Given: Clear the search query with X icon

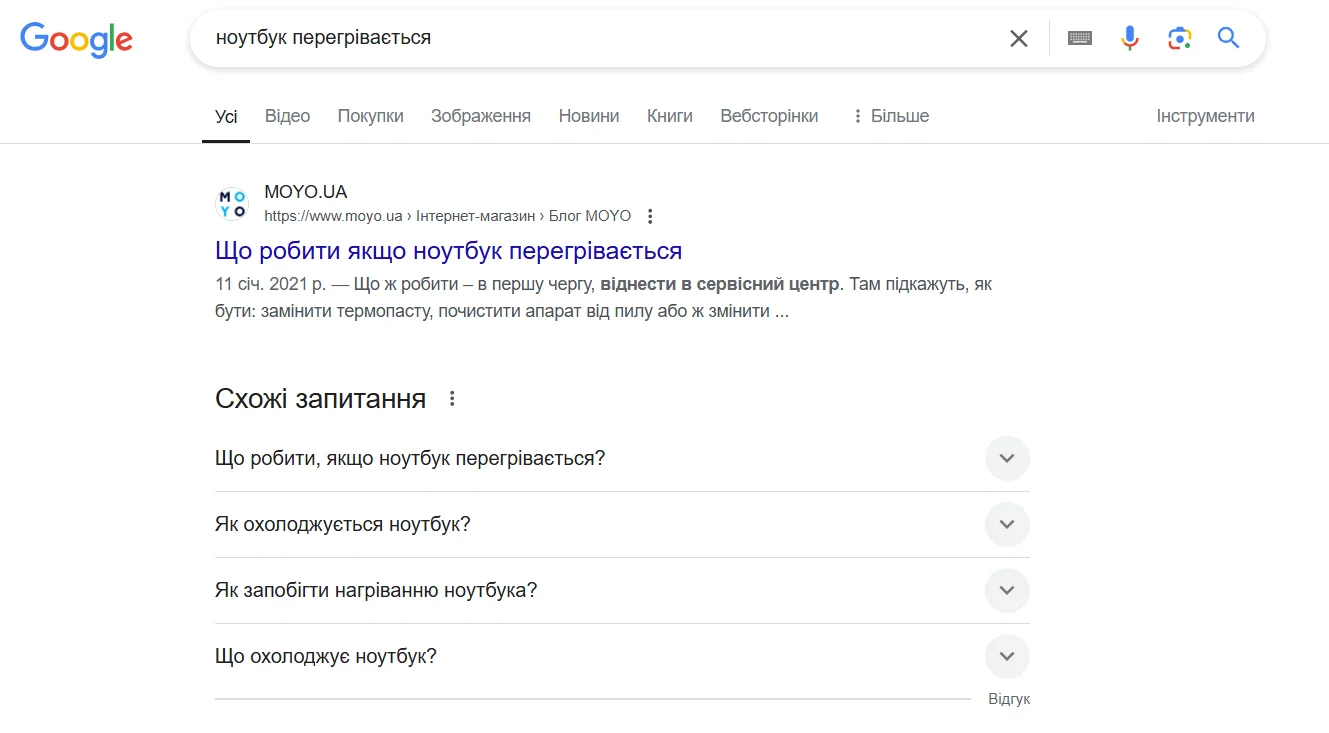Looking at the screenshot, I should coord(1018,38).
